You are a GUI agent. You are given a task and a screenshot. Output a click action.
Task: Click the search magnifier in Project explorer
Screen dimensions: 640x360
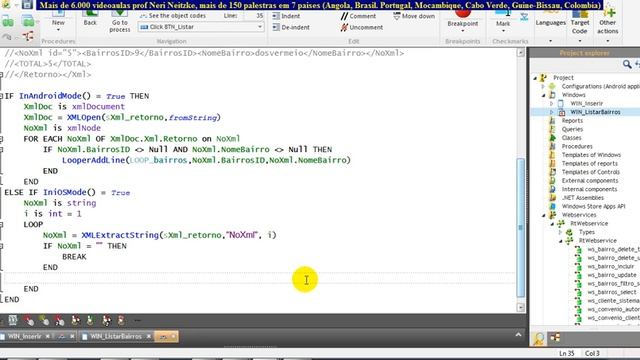[627, 64]
